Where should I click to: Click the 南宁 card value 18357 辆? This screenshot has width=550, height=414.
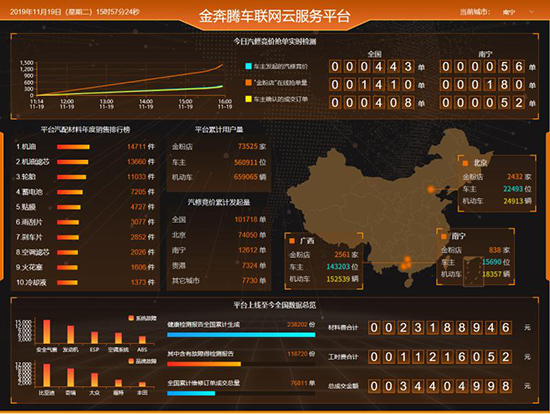pos(496,274)
